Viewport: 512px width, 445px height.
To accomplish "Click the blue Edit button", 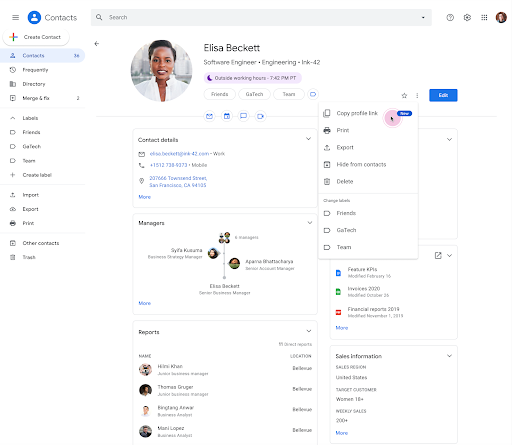I will [443, 95].
